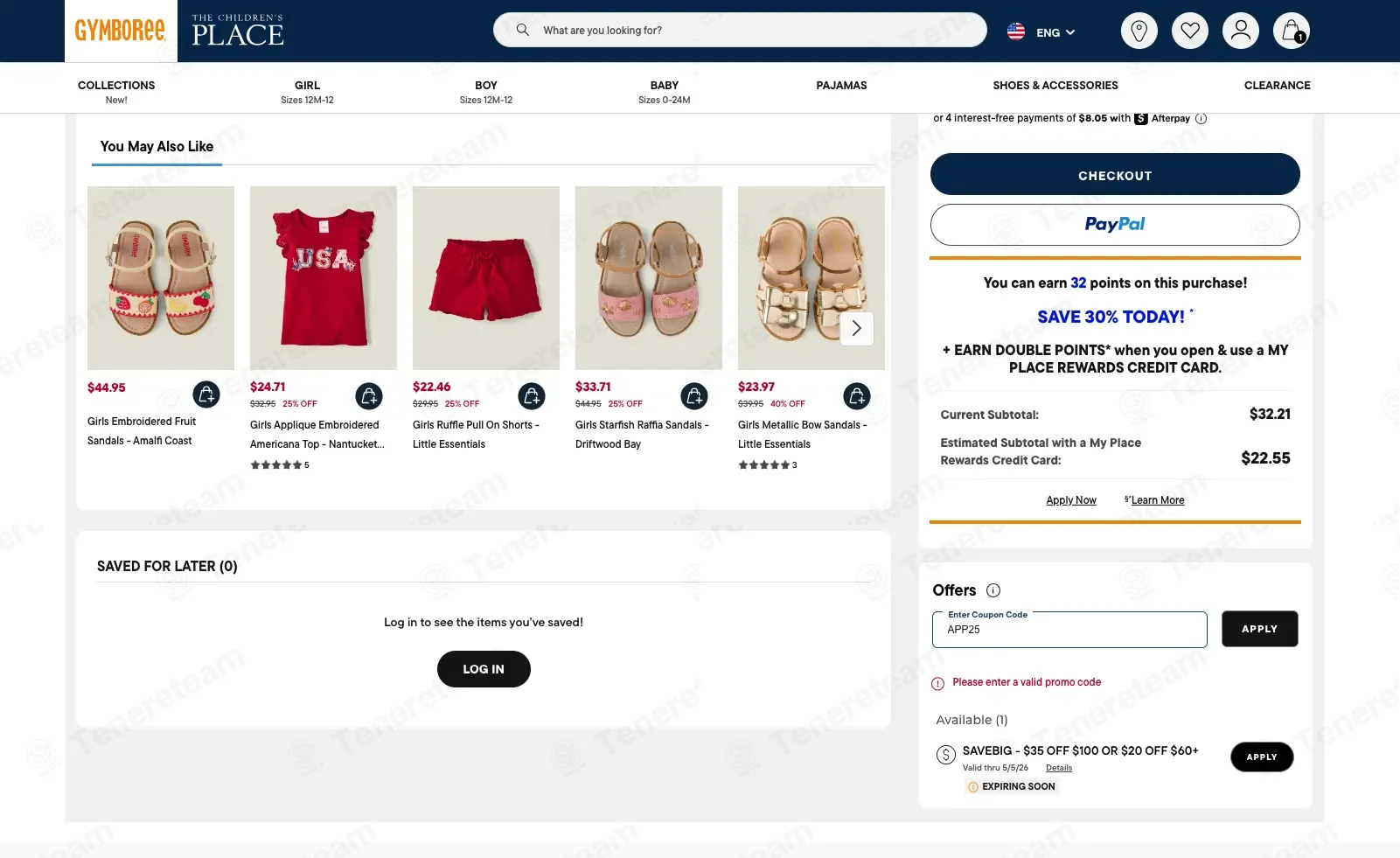Open the favorites heart icon

(1189, 31)
